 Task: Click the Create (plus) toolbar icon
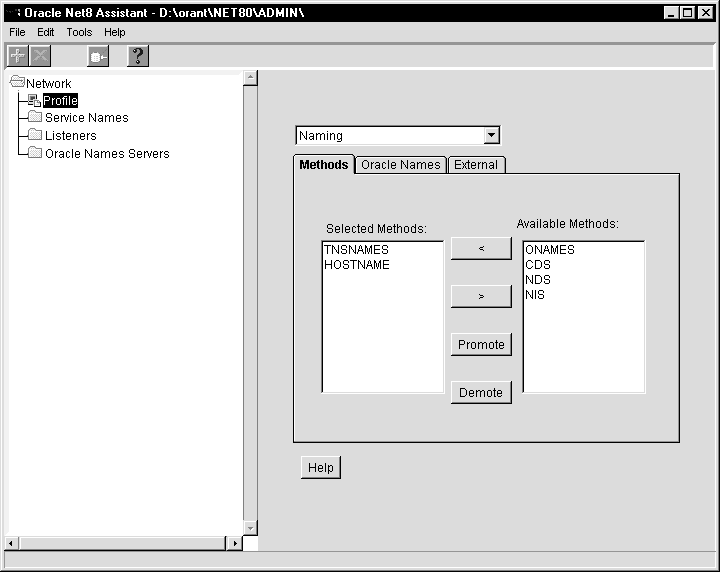tap(17, 56)
